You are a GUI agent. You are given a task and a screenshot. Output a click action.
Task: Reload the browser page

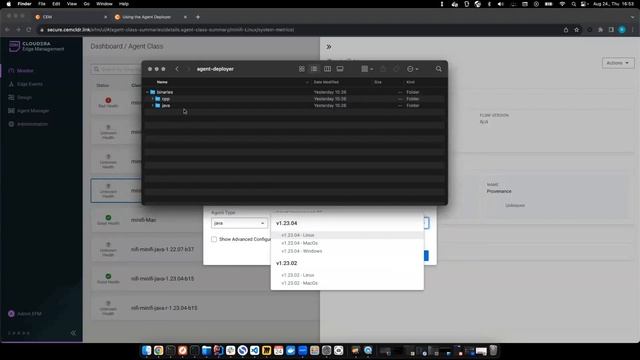pos(29,30)
